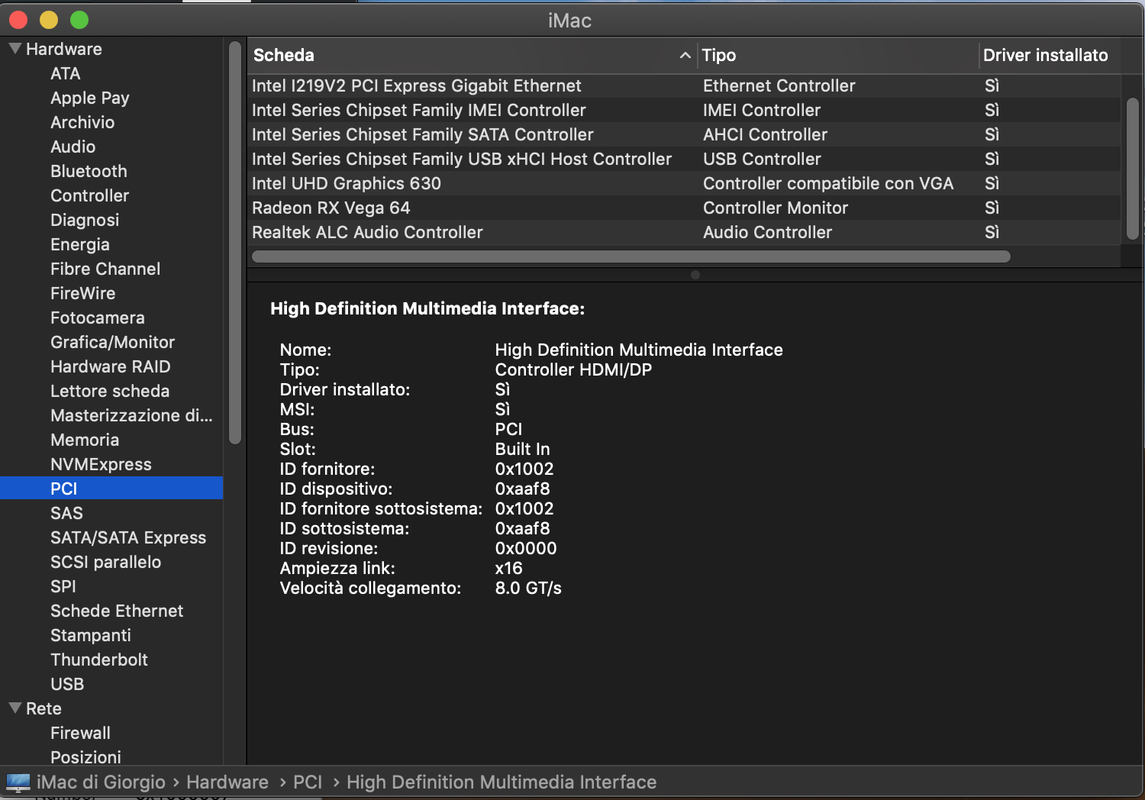
Task: Select SCSI parallelo in the sidebar
Action: pos(106,563)
